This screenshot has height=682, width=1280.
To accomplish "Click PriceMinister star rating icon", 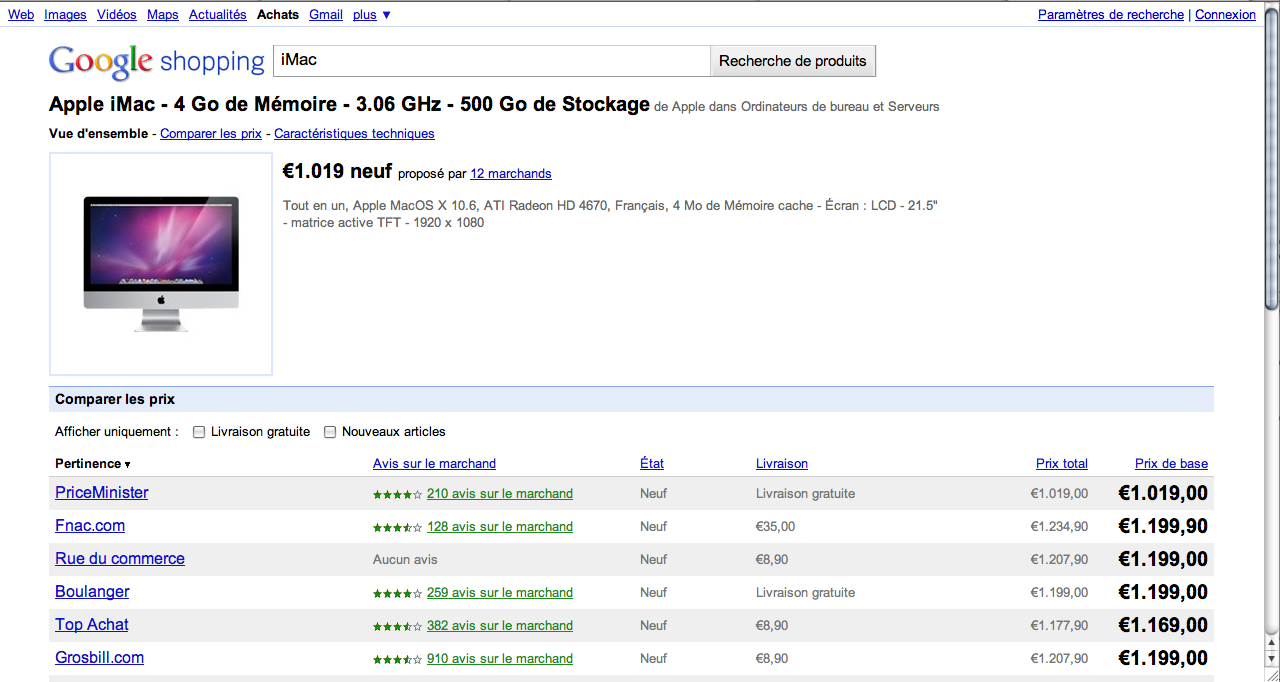I will (397, 494).
